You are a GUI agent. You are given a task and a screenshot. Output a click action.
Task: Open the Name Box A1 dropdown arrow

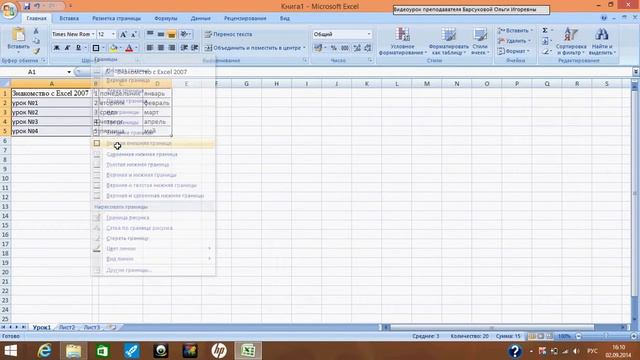[69, 72]
